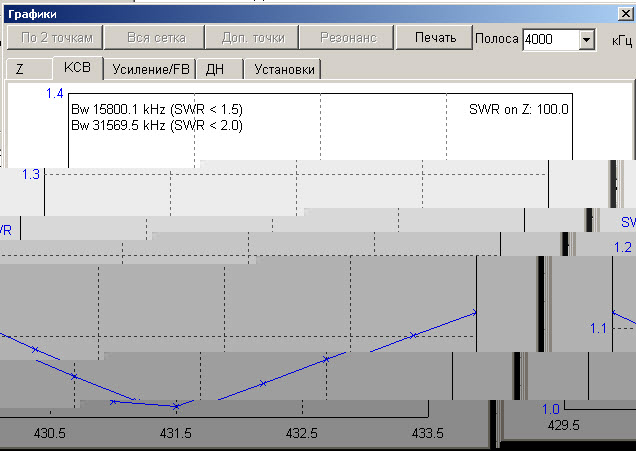Open the Усиление/FB tab
Screen dimensions: 636x451
point(150,69)
